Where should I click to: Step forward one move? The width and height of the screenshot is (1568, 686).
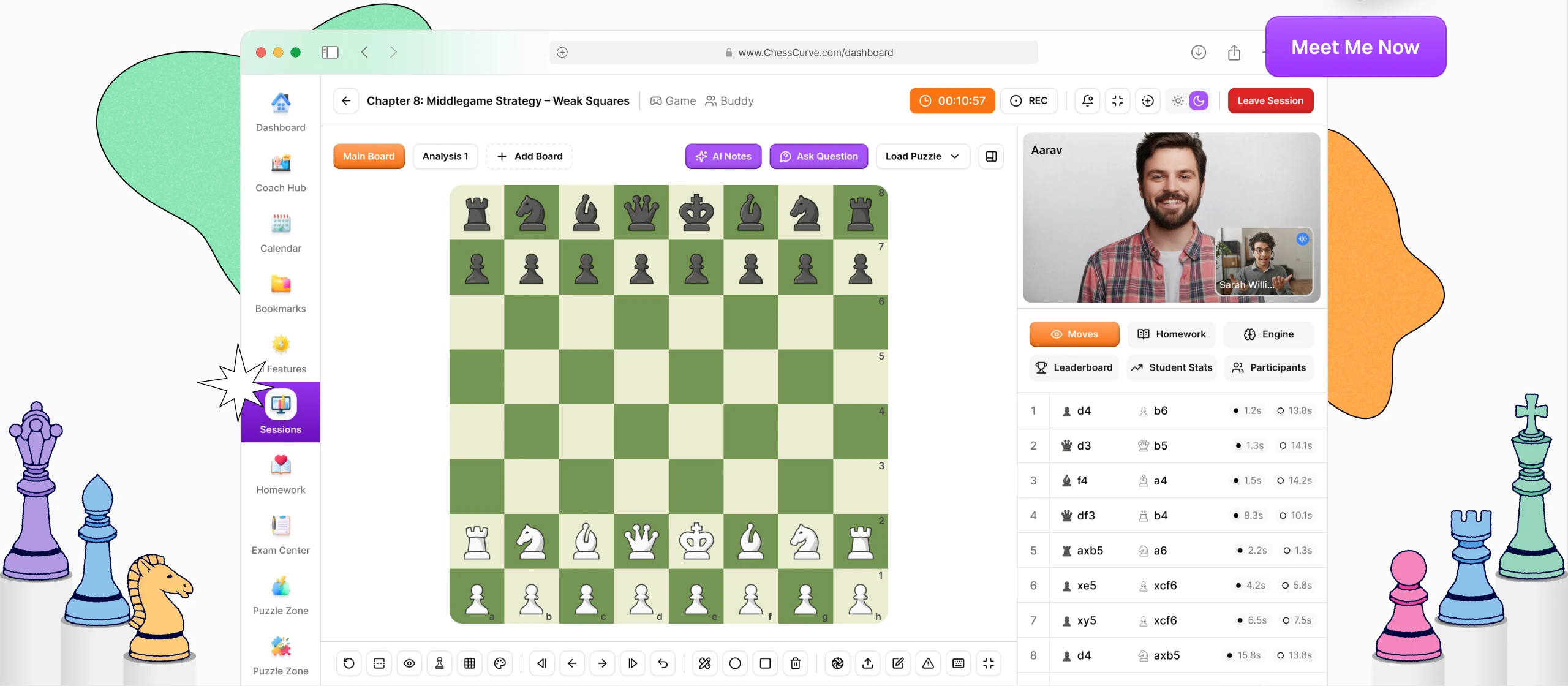click(x=602, y=663)
